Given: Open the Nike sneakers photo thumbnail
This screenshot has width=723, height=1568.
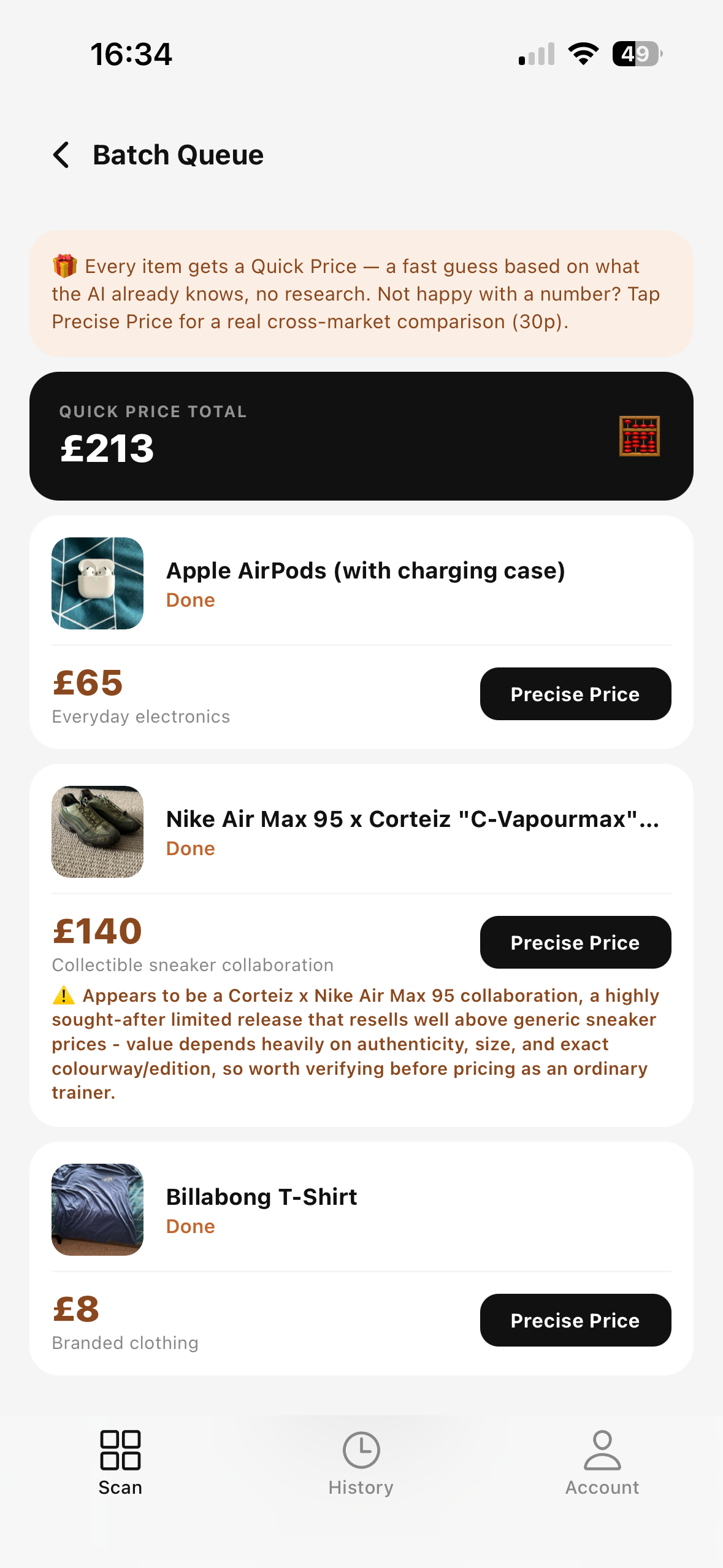Looking at the screenshot, I should point(98,832).
